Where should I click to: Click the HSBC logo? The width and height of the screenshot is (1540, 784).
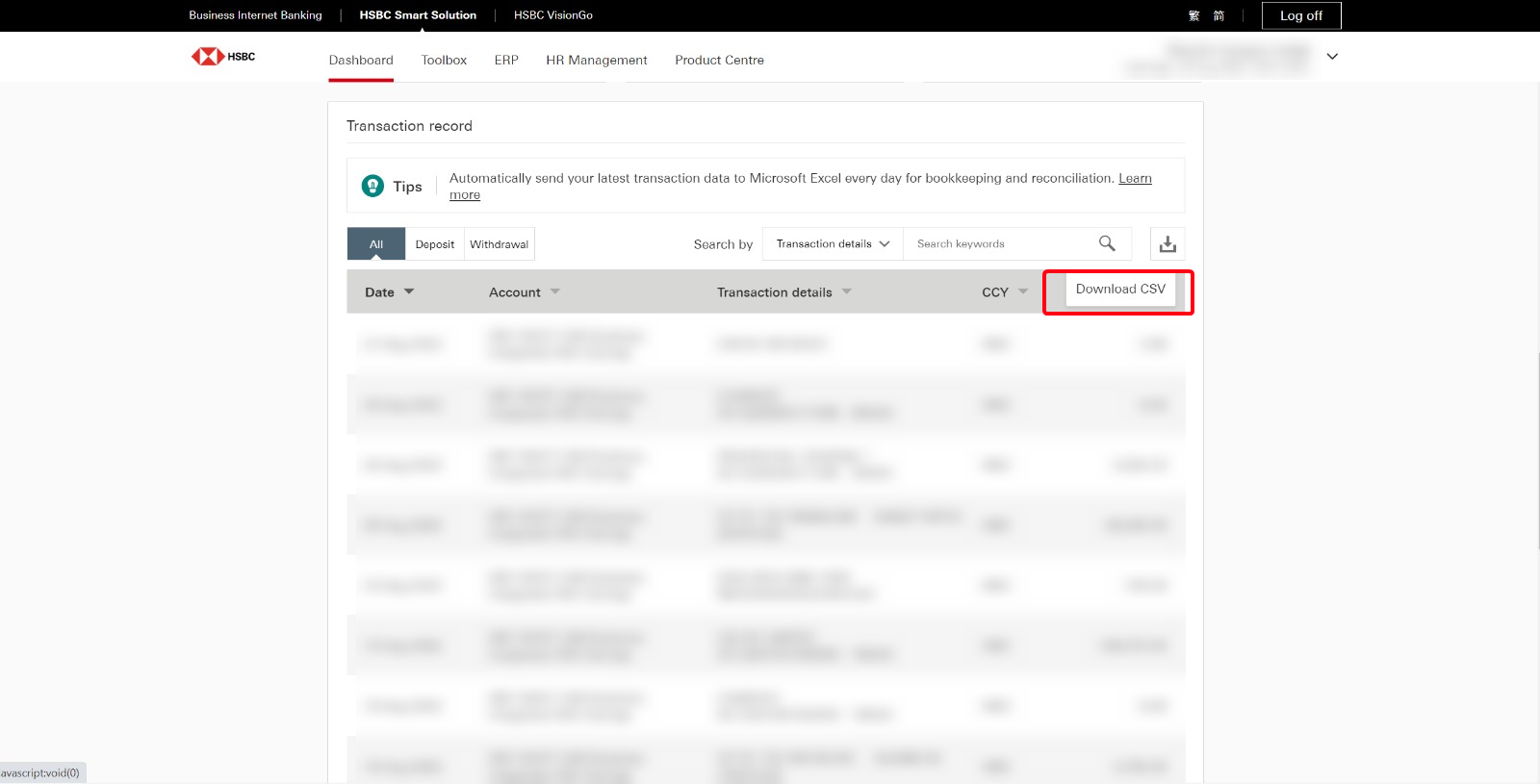point(222,57)
